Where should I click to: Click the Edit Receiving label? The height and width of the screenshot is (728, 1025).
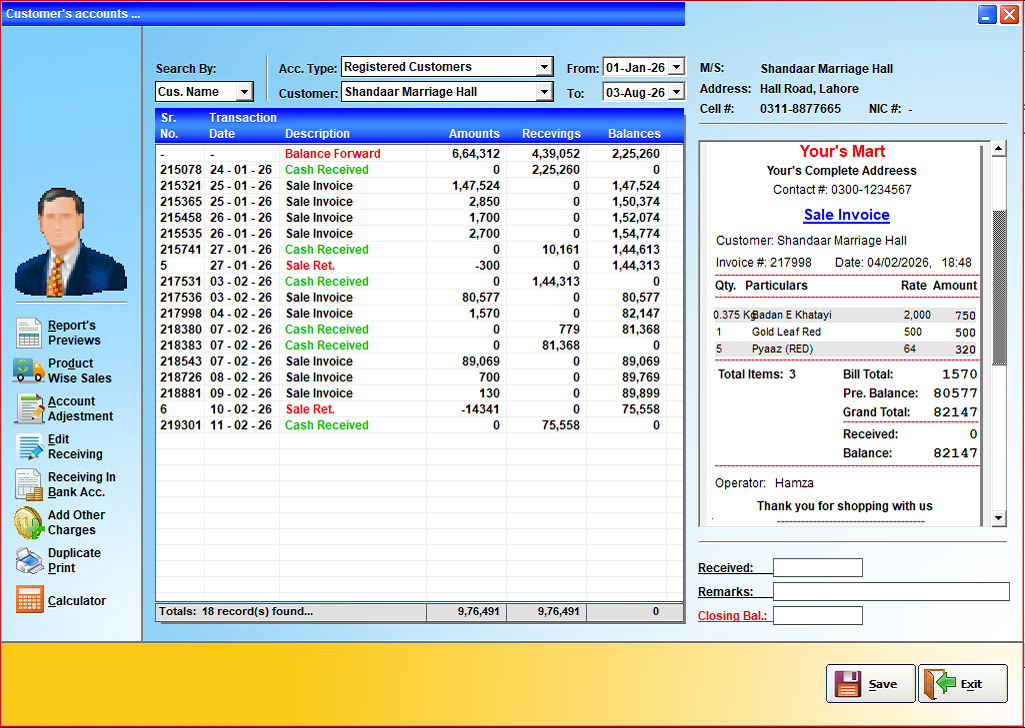[x=75, y=446]
